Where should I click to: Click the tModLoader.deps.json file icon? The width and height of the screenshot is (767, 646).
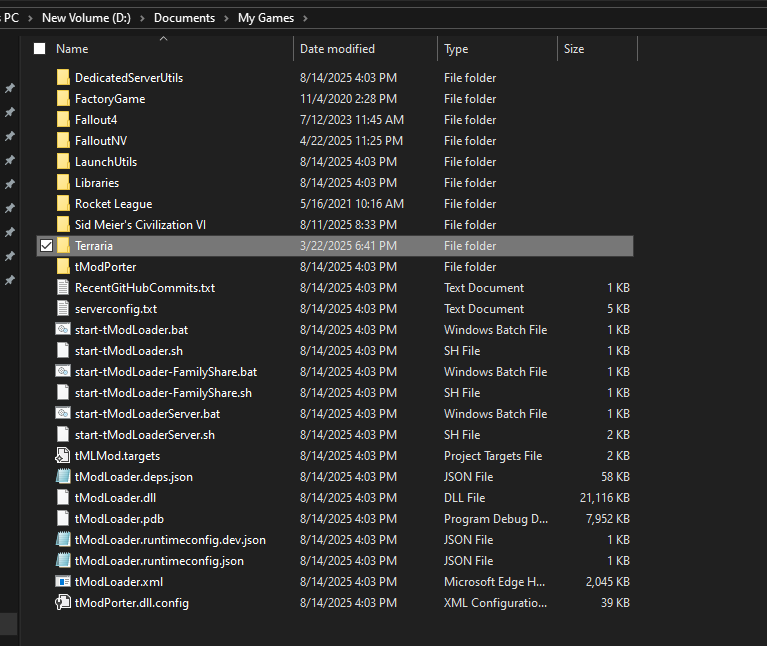[63, 476]
